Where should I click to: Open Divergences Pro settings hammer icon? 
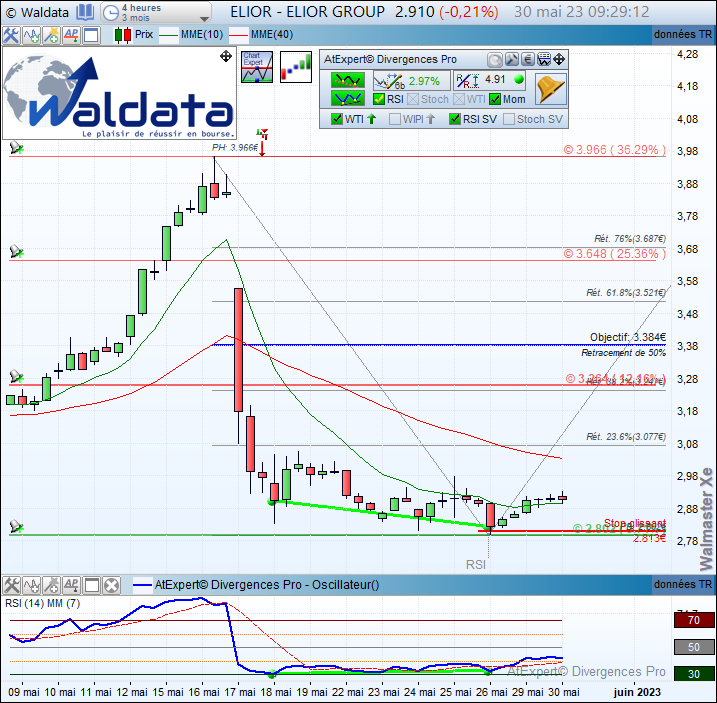(512, 59)
